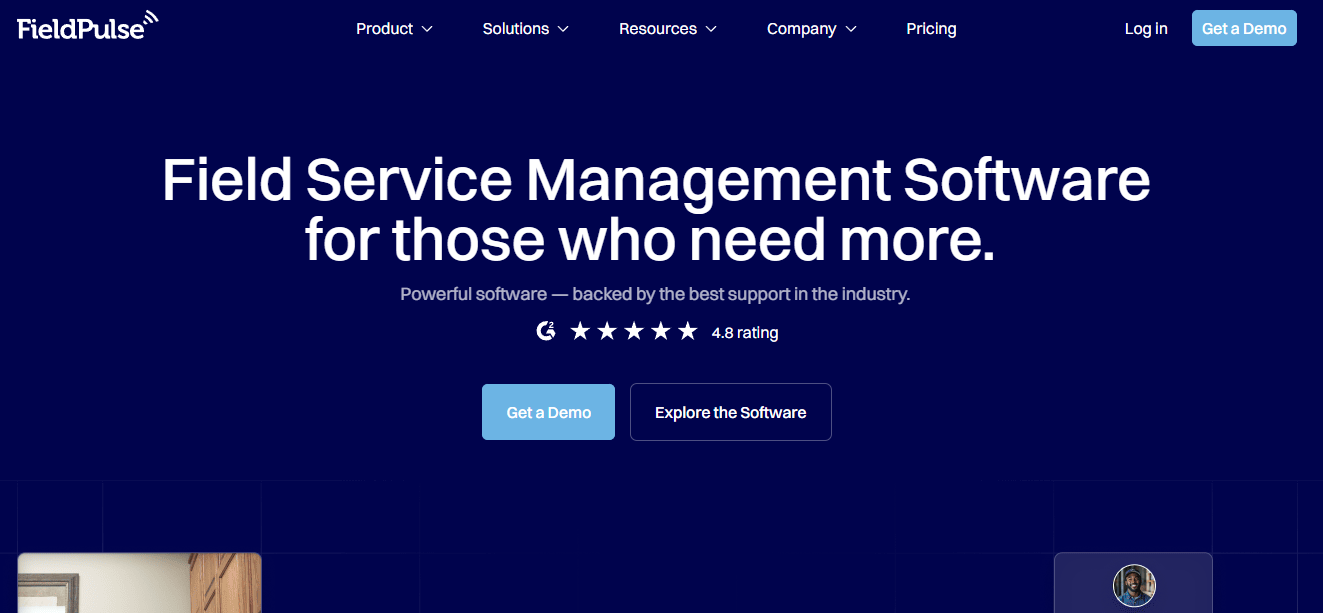The width and height of the screenshot is (1323, 613).
Task: Click the Explore the Software button
Action: coord(731,412)
